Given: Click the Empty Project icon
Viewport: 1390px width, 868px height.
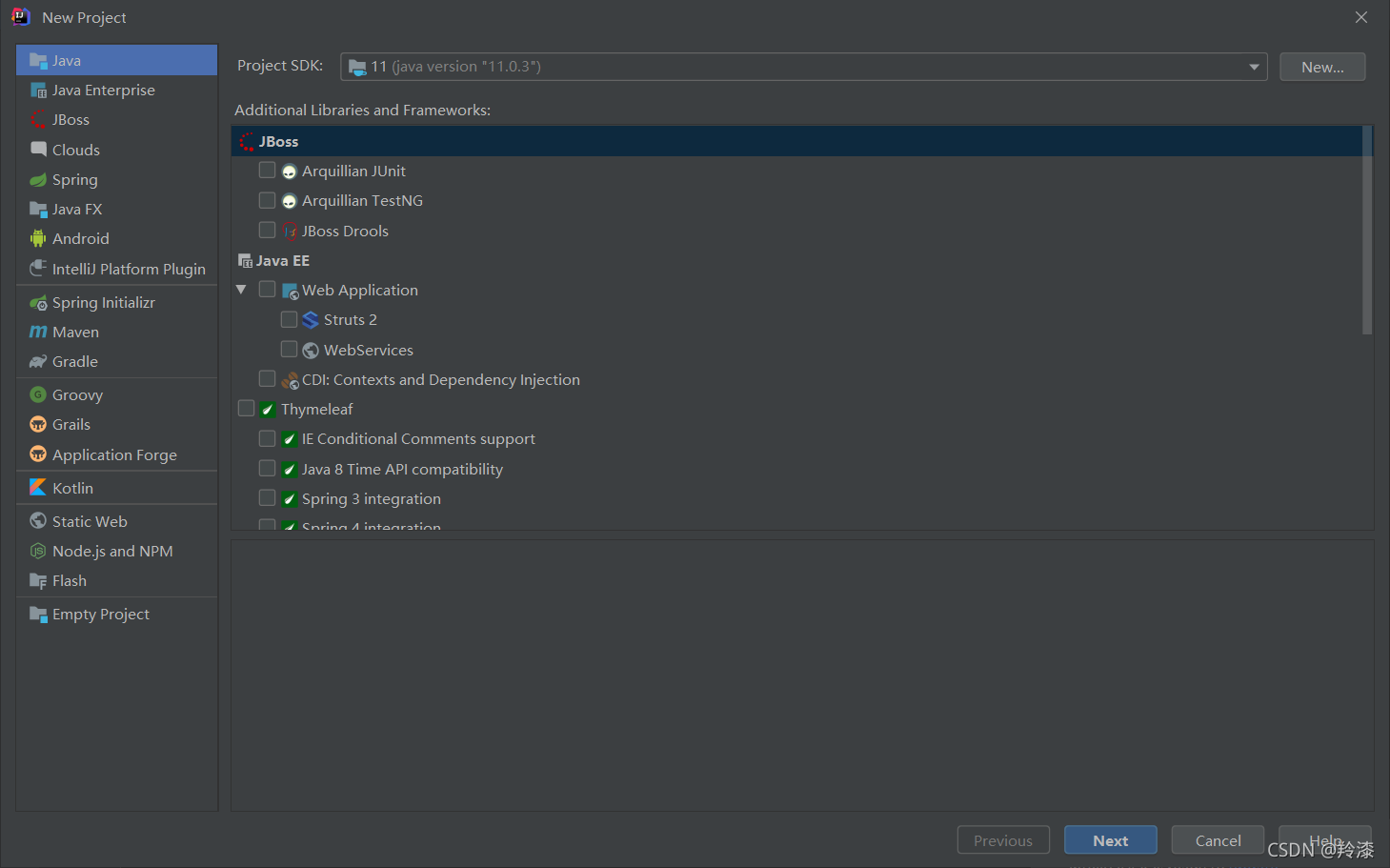Looking at the screenshot, I should (x=38, y=614).
